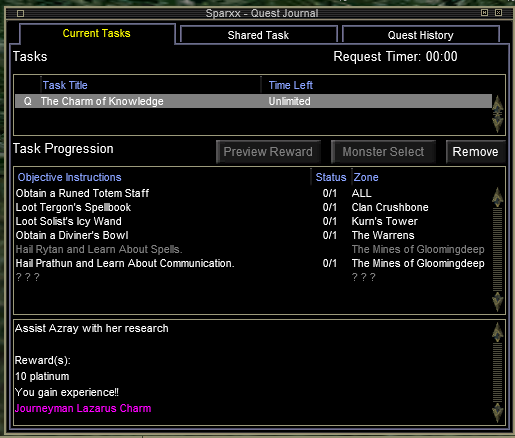This screenshot has height=438, width=515.
Task: Click the task list scroll down arrow
Action: [x=498, y=124]
